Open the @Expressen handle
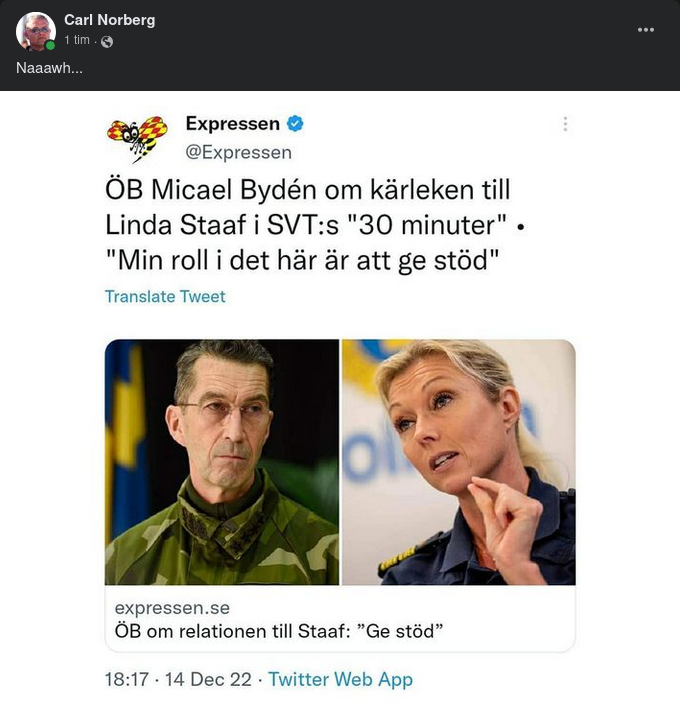The width and height of the screenshot is (680, 704). tap(238, 152)
